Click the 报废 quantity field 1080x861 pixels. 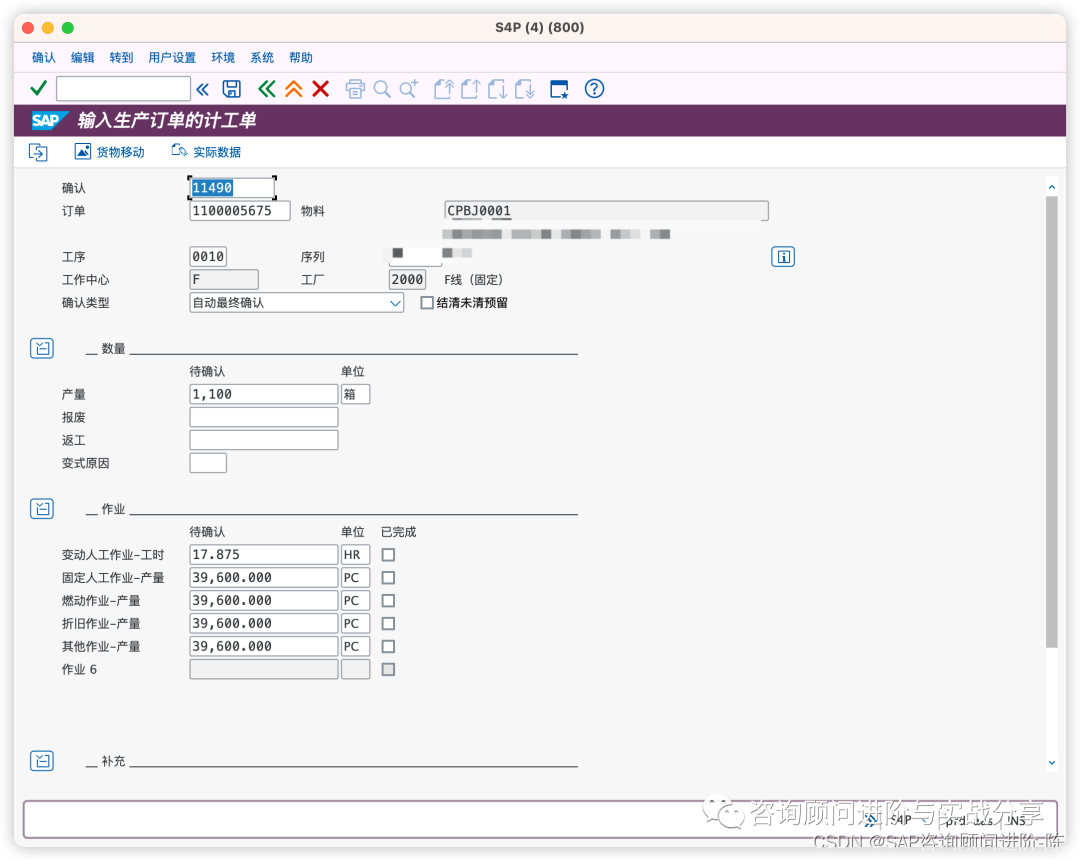264,417
